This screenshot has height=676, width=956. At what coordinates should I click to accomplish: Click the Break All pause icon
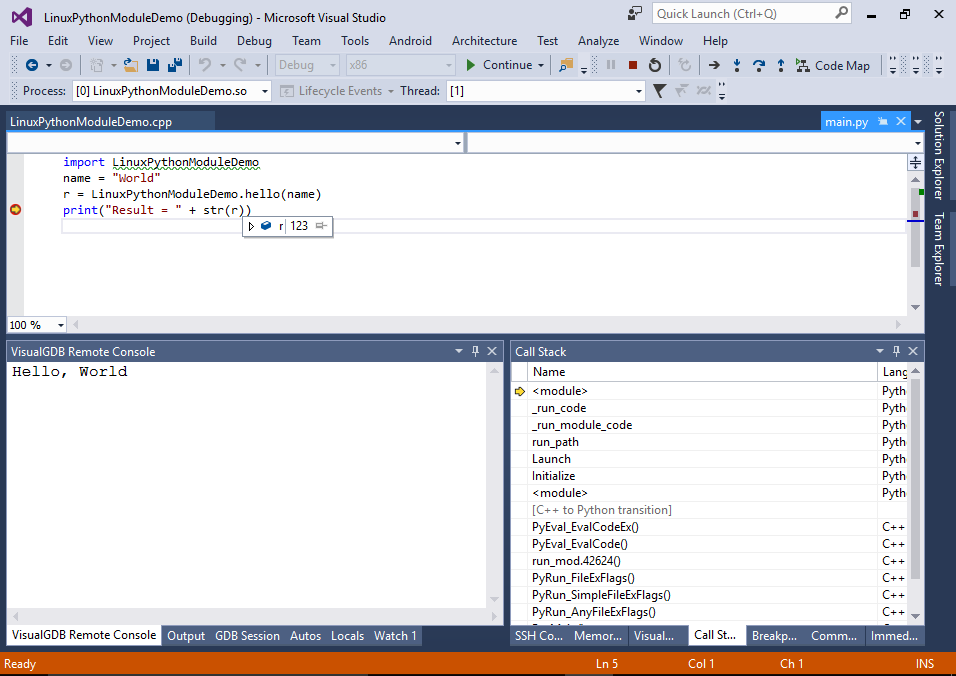point(611,65)
